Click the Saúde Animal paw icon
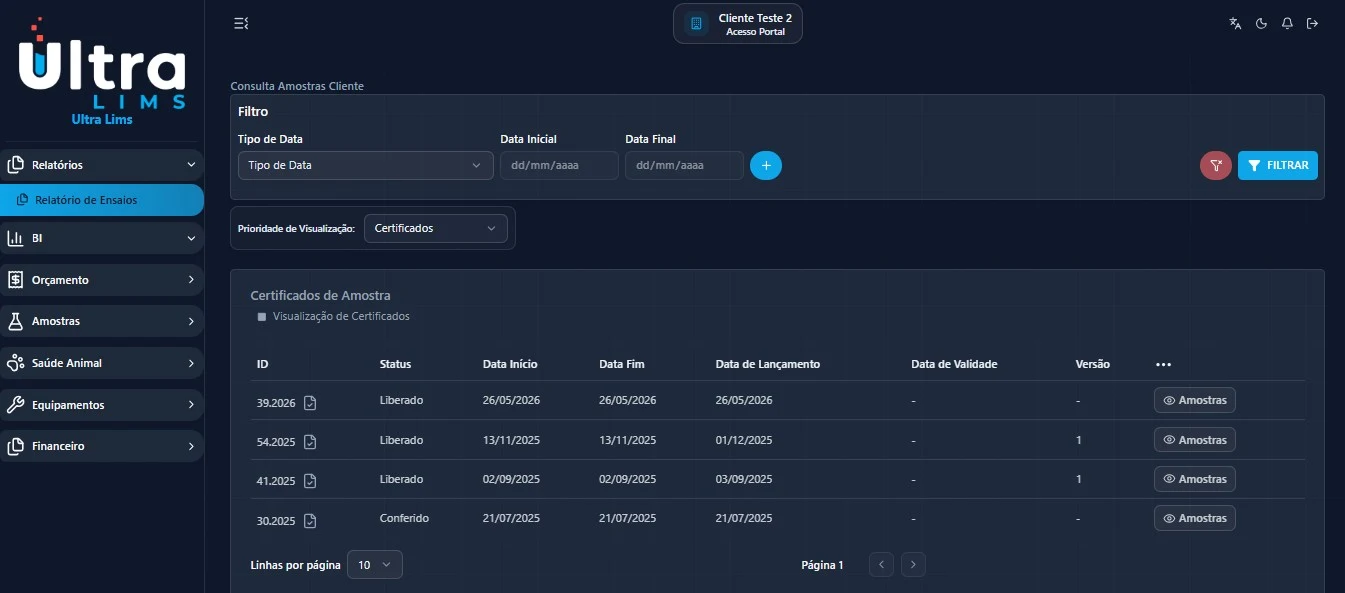The image size is (1345, 593). [x=15, y=363]
